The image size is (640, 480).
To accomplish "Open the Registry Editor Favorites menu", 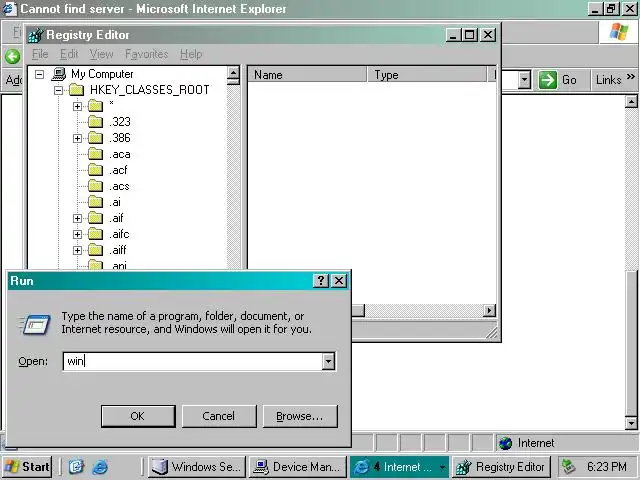I will (x=147, y=54).
